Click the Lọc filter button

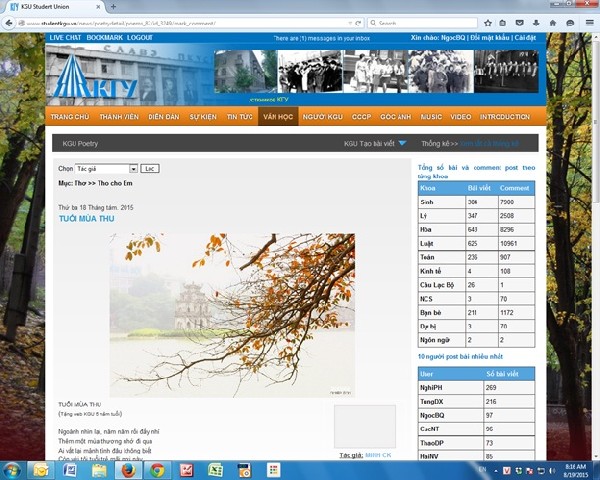(x=150, y=169)
